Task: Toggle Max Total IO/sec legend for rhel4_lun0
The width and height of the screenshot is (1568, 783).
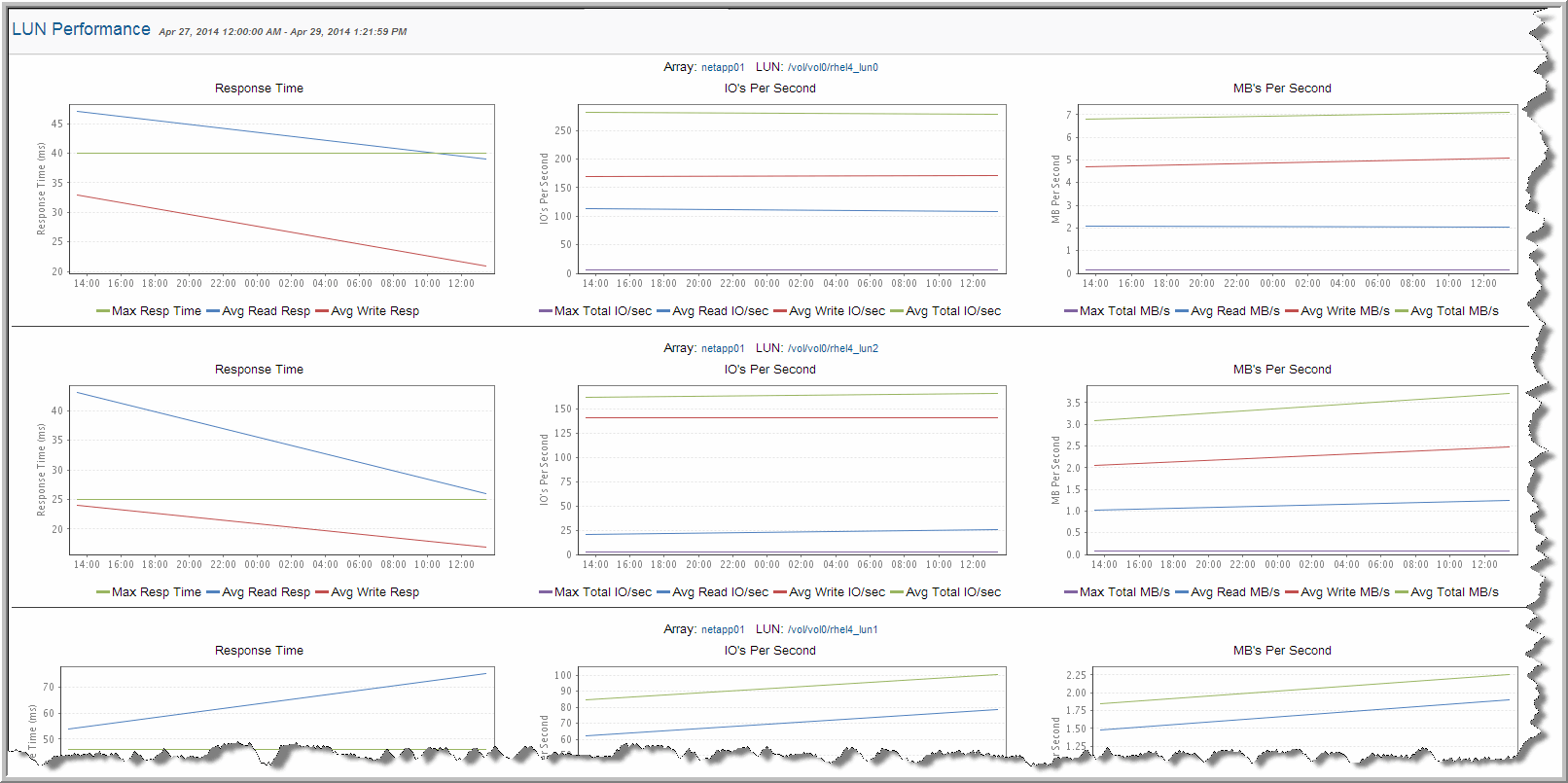Action: click(602, 311)
